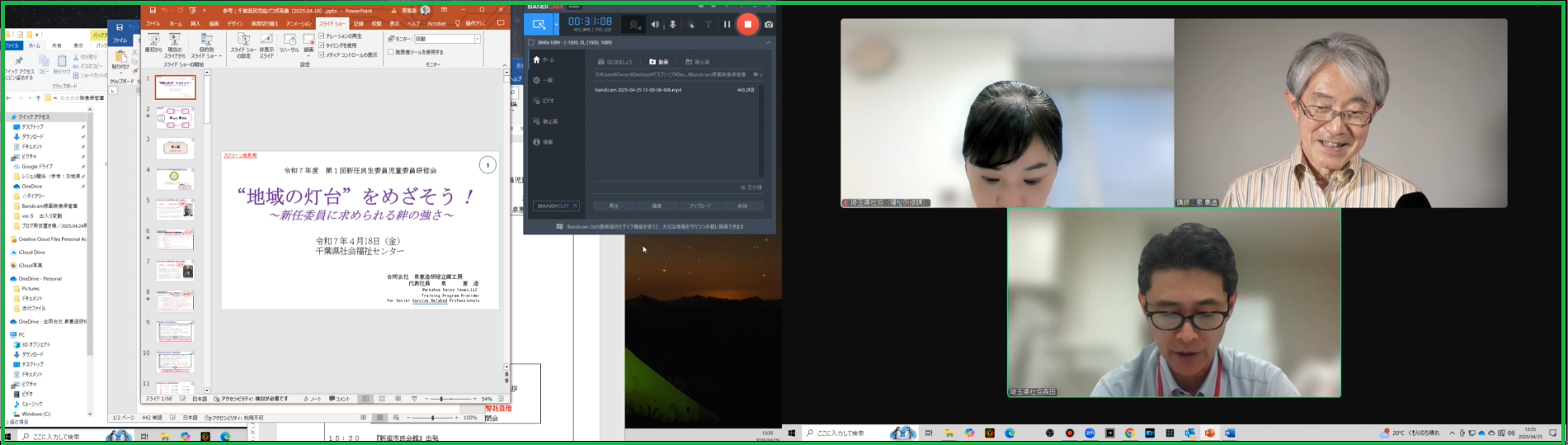The image size is (1568, 445).
Task: Select slide 2 thumbnail in PowerPoint panel
Action: point(177,118)
